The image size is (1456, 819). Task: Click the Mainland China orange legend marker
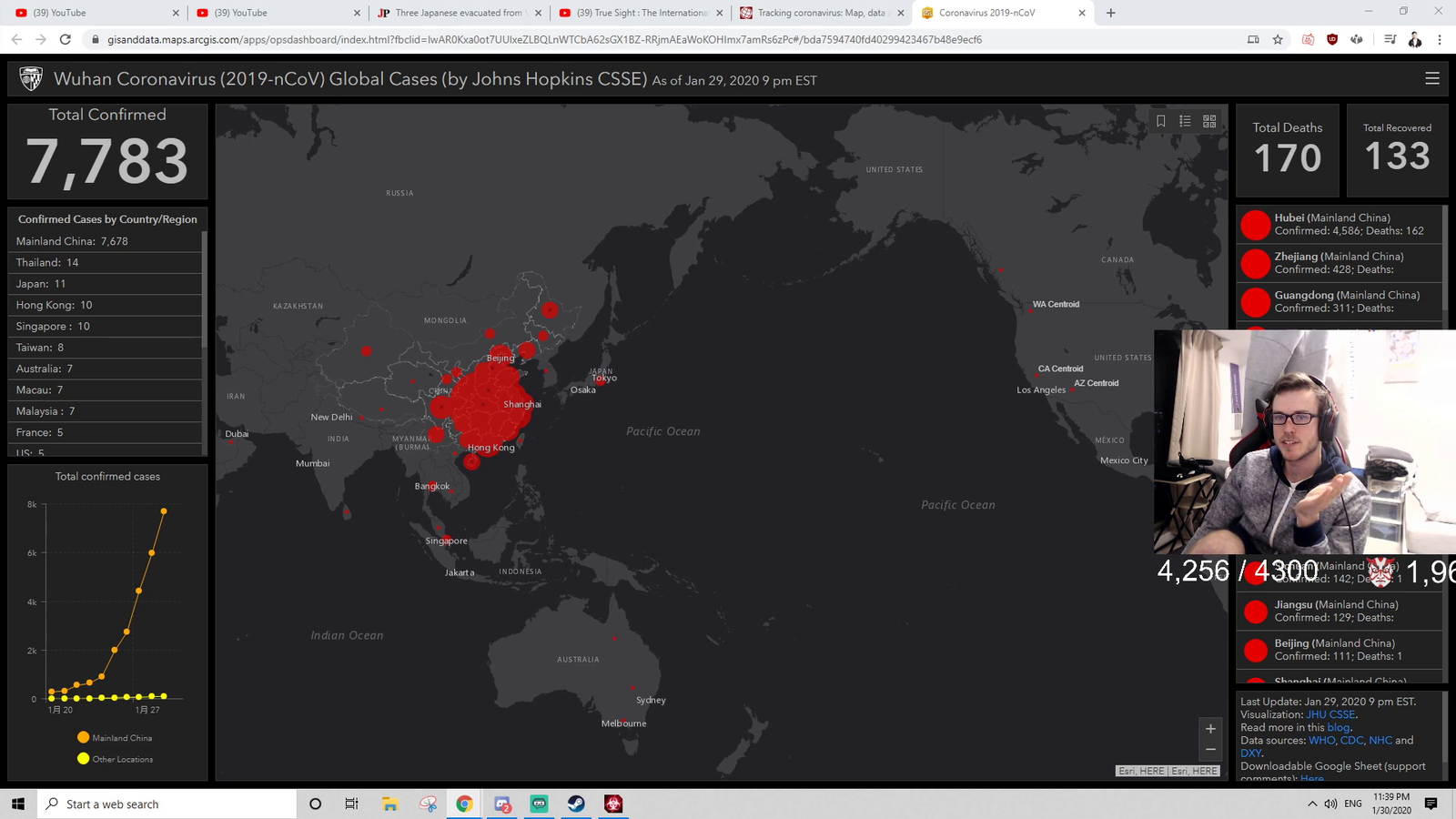84,737
